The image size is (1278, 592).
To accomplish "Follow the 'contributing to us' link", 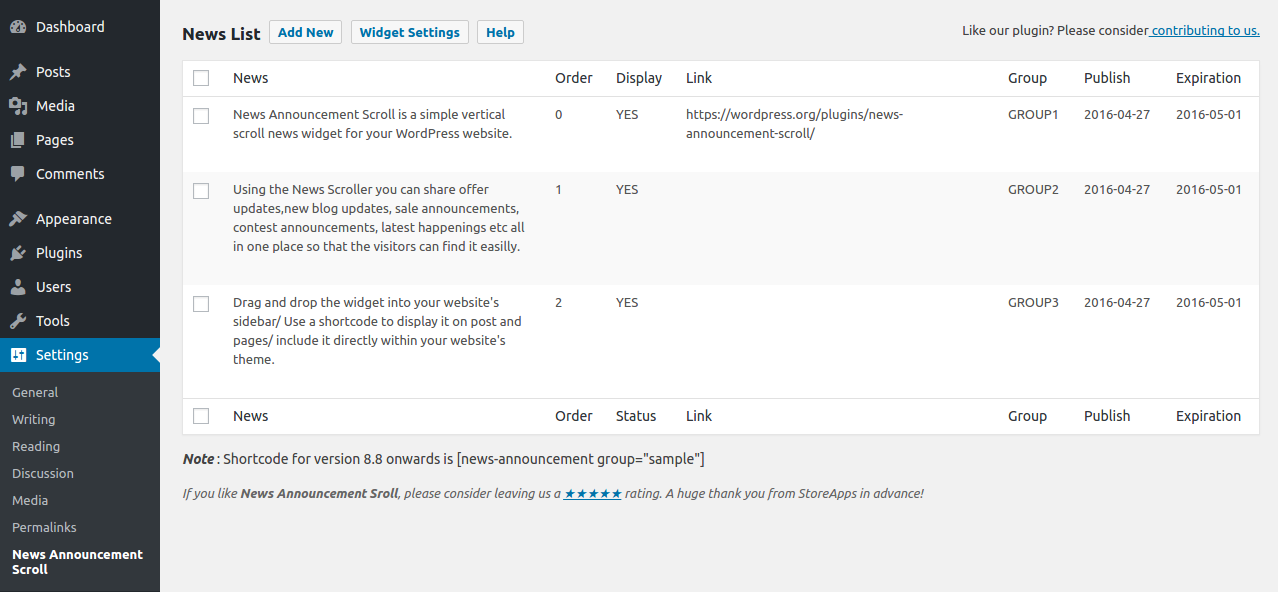I will (x=1204, y=31).
